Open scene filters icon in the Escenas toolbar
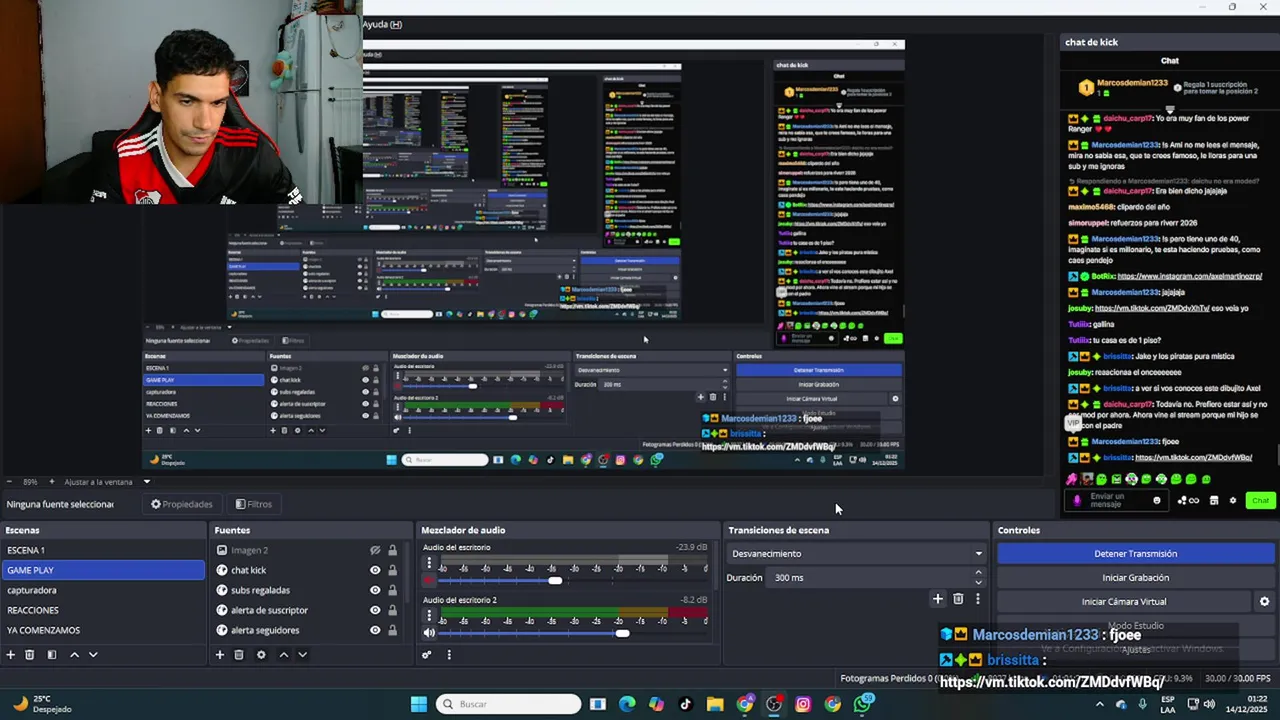This screenshot has height=720, width=1280. click(51, 655)
